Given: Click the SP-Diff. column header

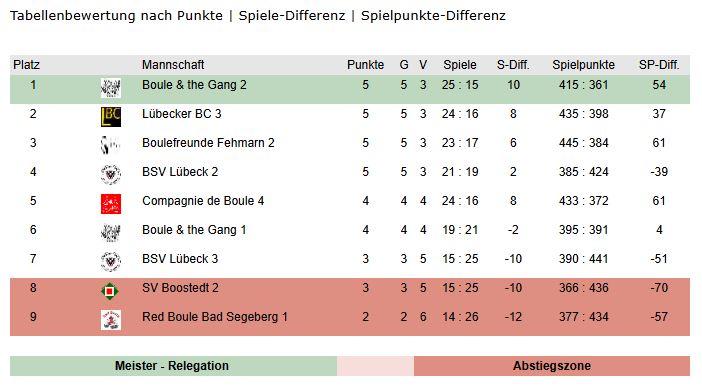Looking at the screenshot, I should point(659,65).
